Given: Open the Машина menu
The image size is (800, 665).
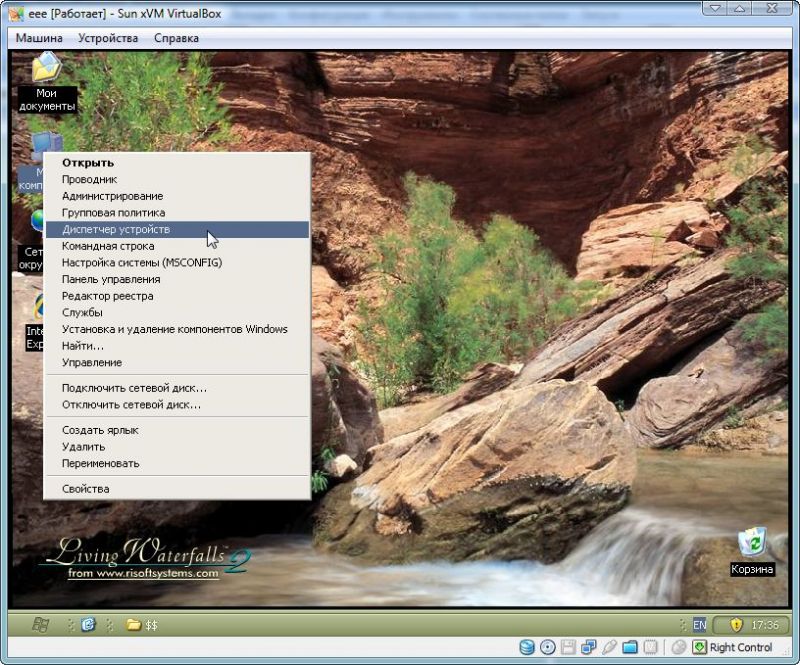Looking at the screenshot, I should click(39, 38).
